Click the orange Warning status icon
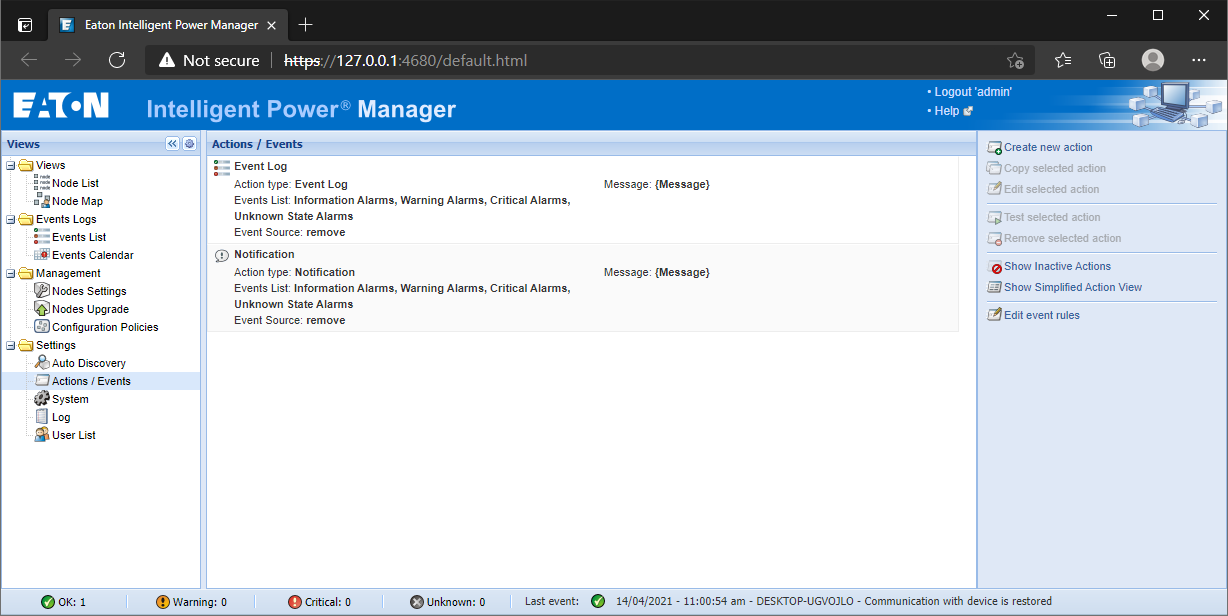Viewport: 1228px width, 616px height. [163, 602]
